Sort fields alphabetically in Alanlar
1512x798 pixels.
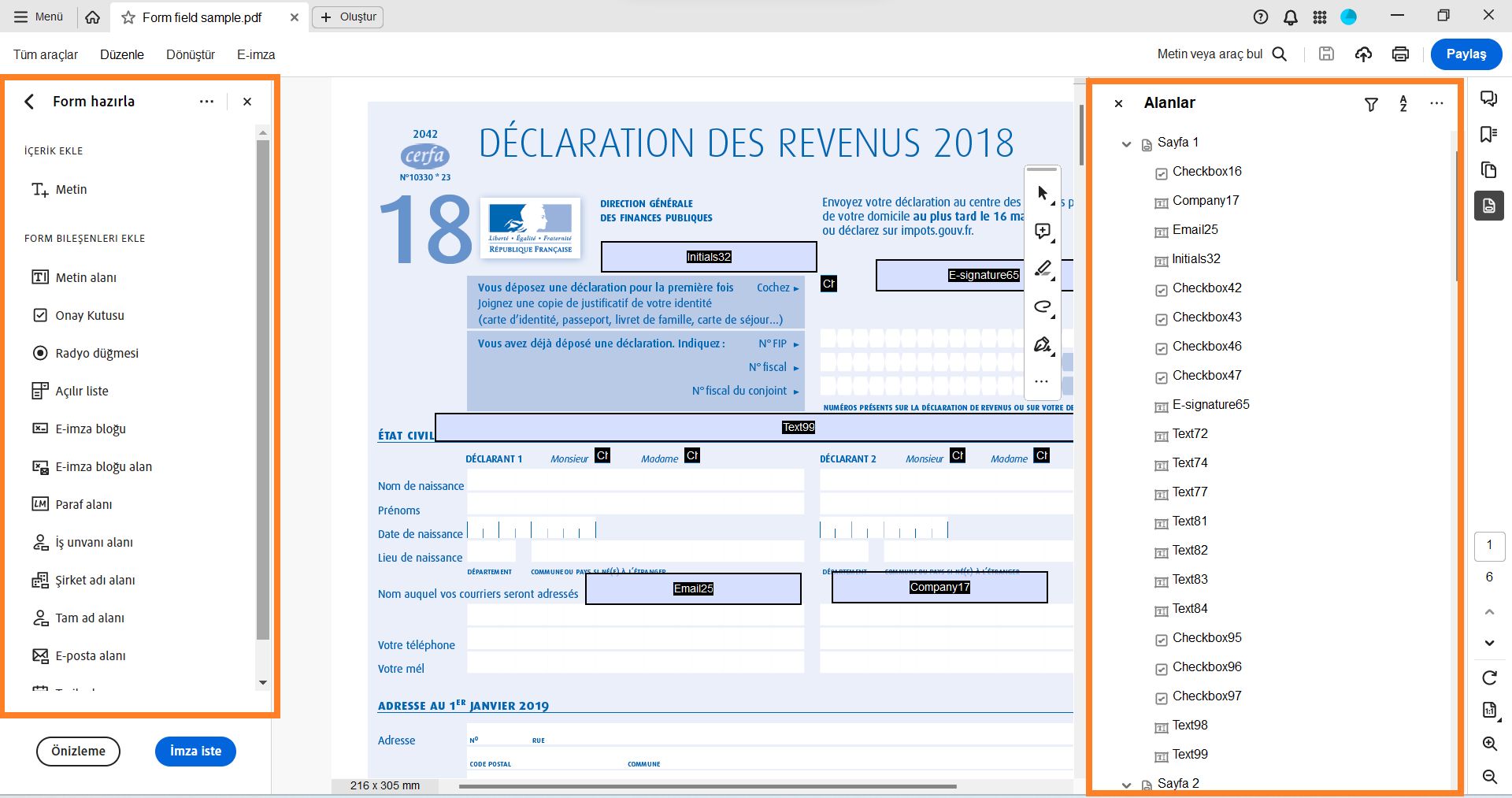point(1403,104)
